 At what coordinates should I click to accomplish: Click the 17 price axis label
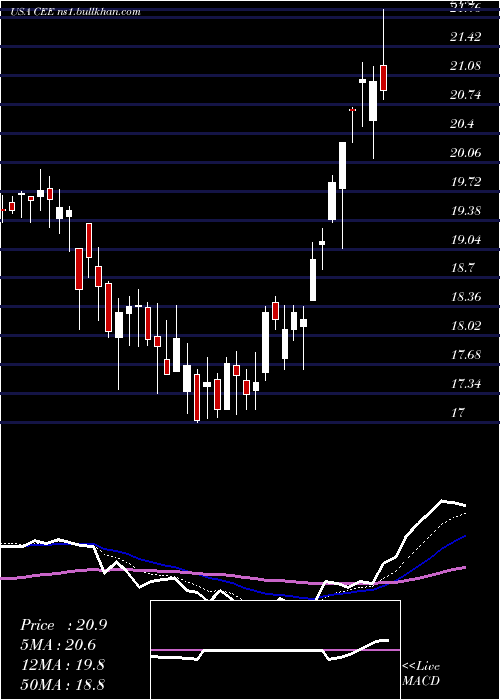(x=458, y=413)
